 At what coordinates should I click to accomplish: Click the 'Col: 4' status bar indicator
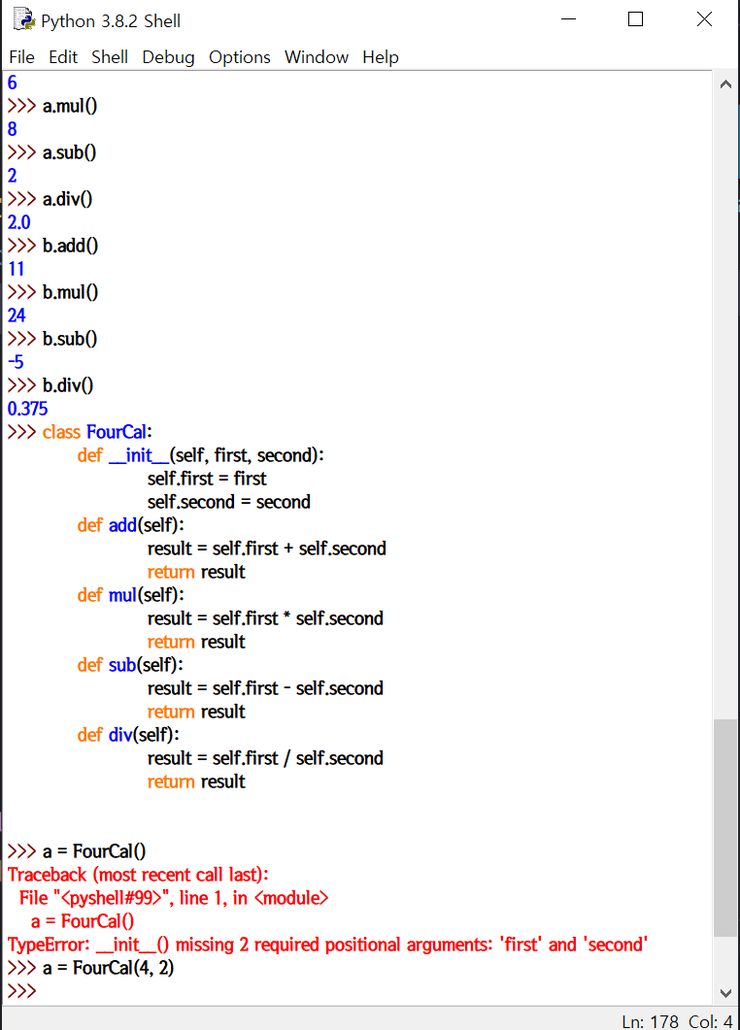pos(710,1021)
